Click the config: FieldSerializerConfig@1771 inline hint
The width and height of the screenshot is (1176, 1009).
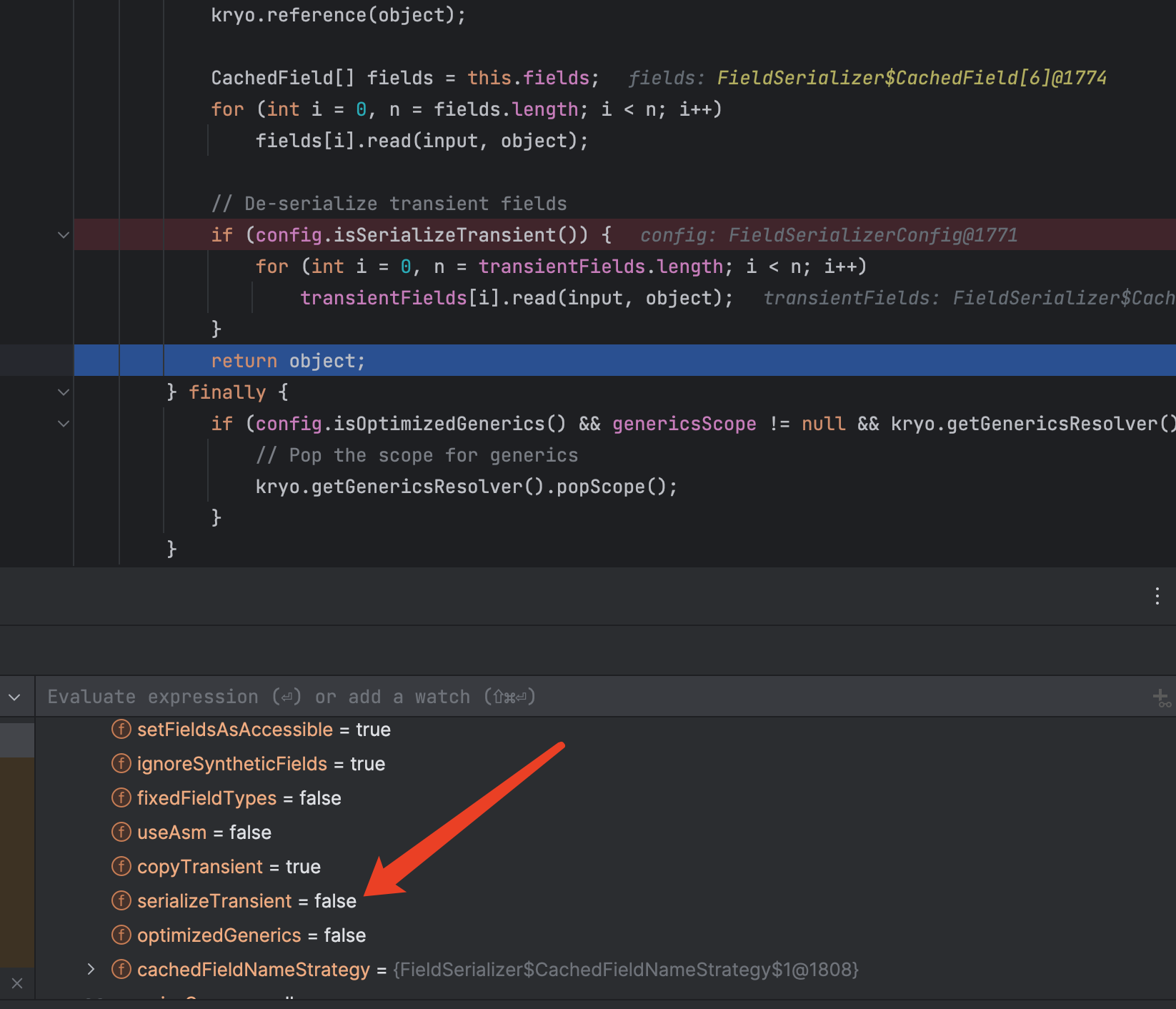coord(829,235)
